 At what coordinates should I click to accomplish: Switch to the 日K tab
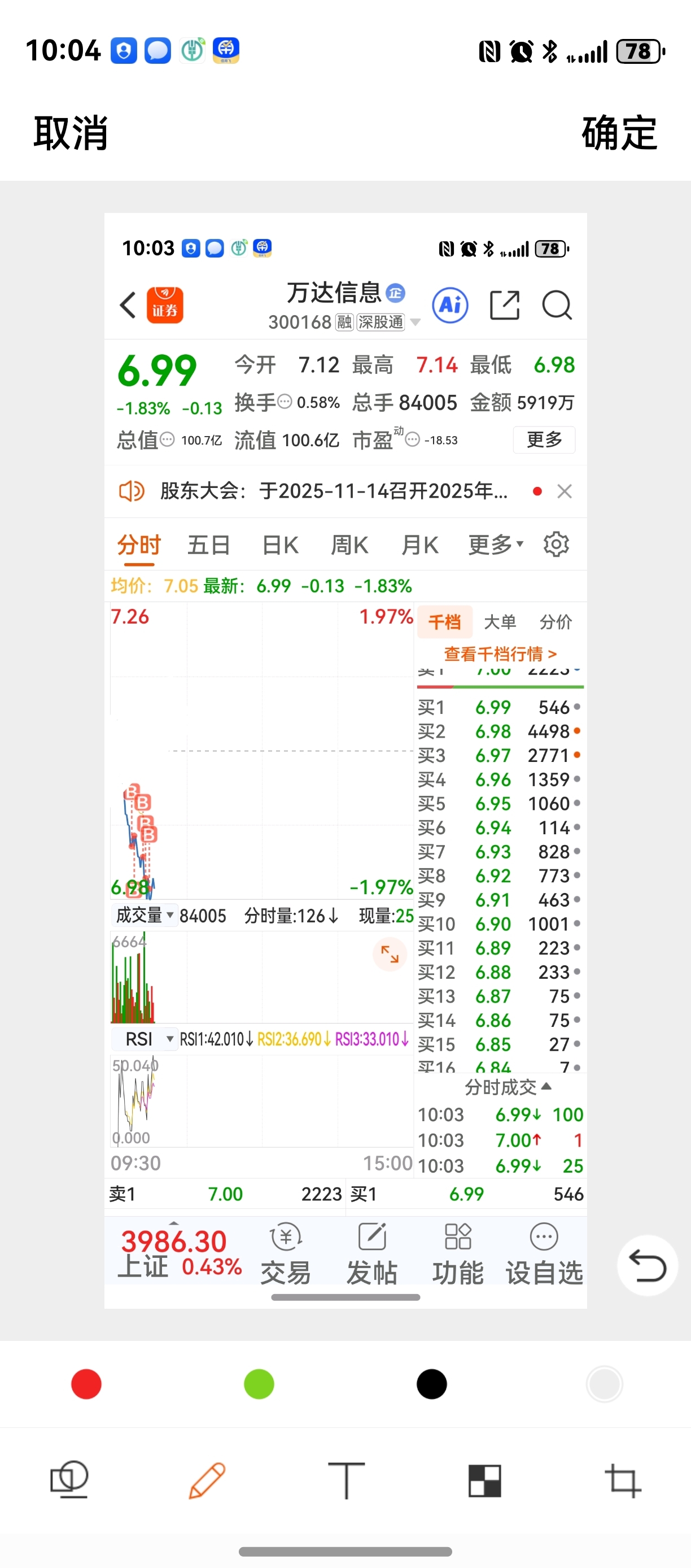point(280,545)
